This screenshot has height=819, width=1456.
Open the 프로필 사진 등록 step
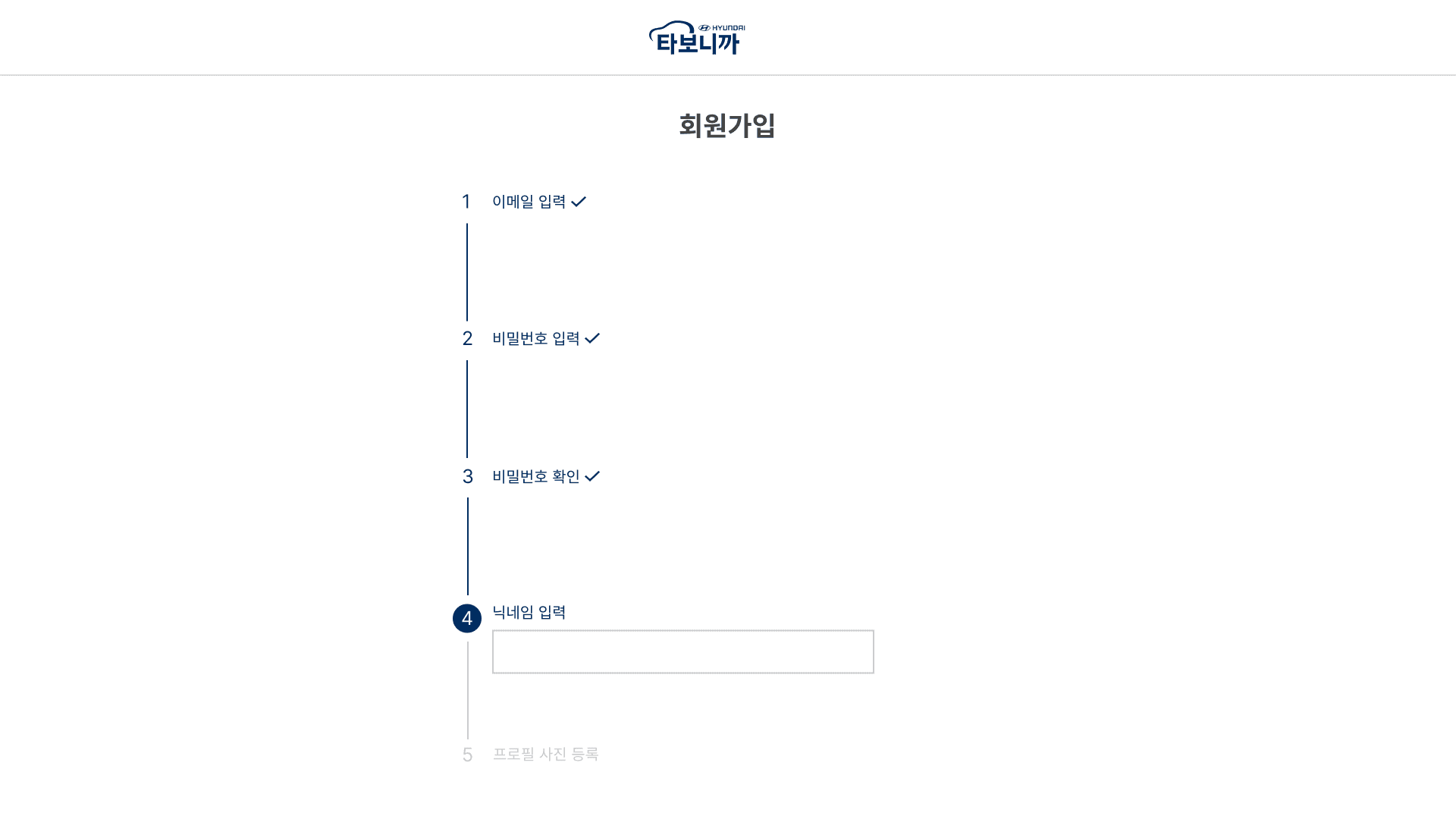(x=544, y=755)
